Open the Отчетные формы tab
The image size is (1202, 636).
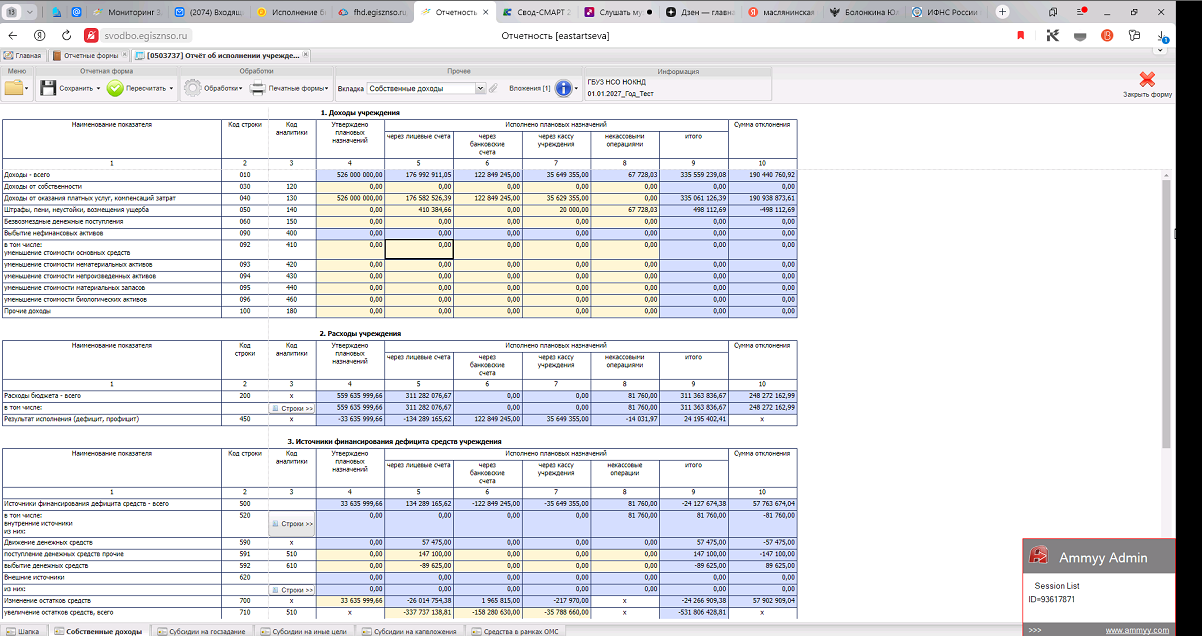[85, 56]
